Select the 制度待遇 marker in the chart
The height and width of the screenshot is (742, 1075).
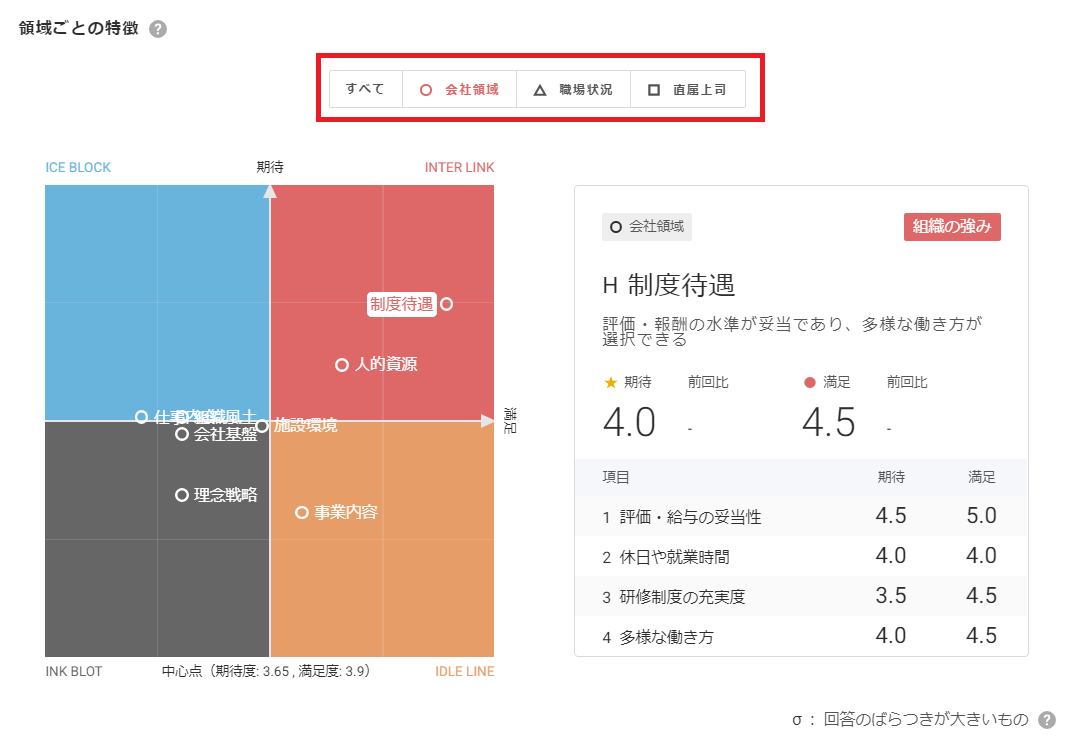tap(447, 304)
